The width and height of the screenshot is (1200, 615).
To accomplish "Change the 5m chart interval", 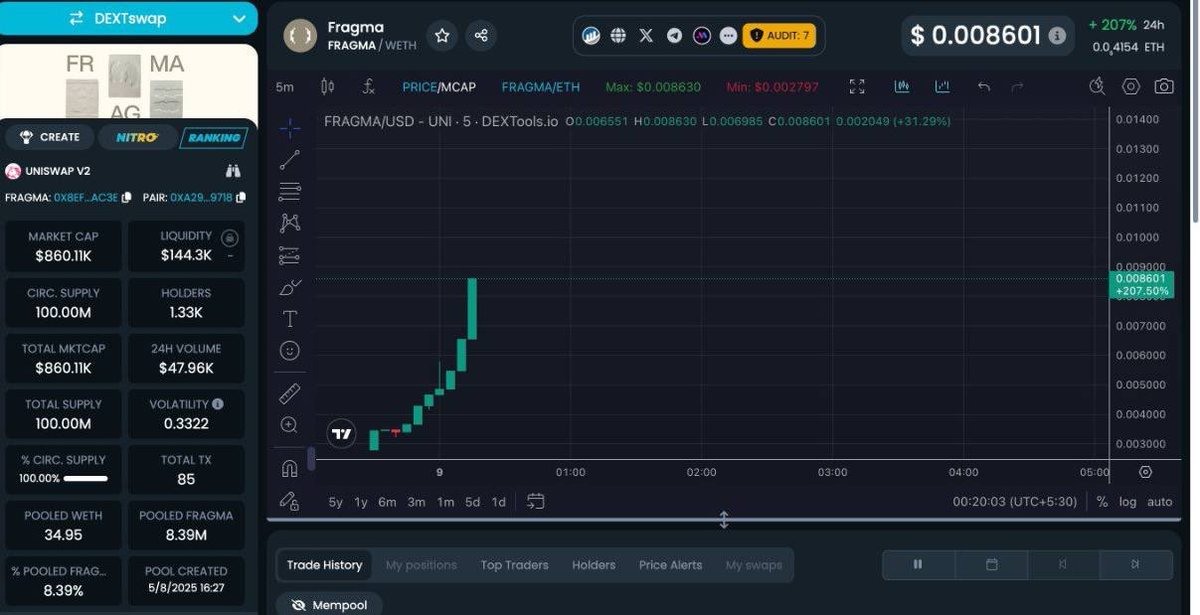I will 285,87.
